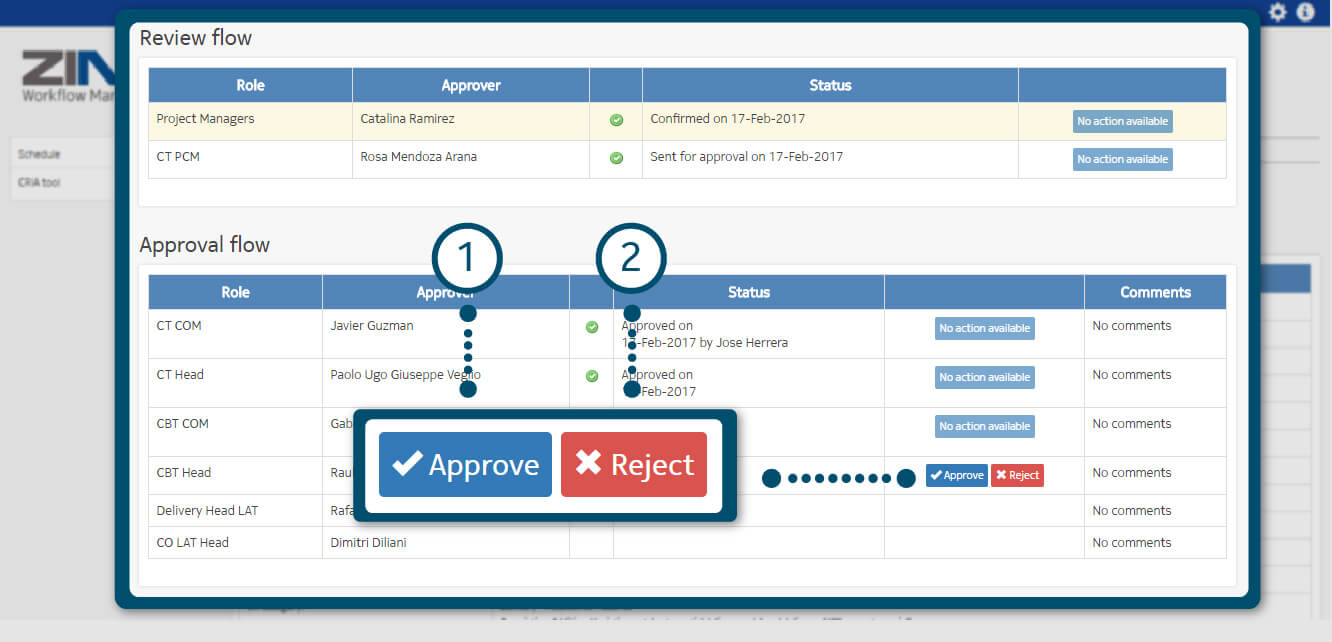Open the settings gear icon
The width and height of the screenshot is (1332, 642).
click(1278, 12)
